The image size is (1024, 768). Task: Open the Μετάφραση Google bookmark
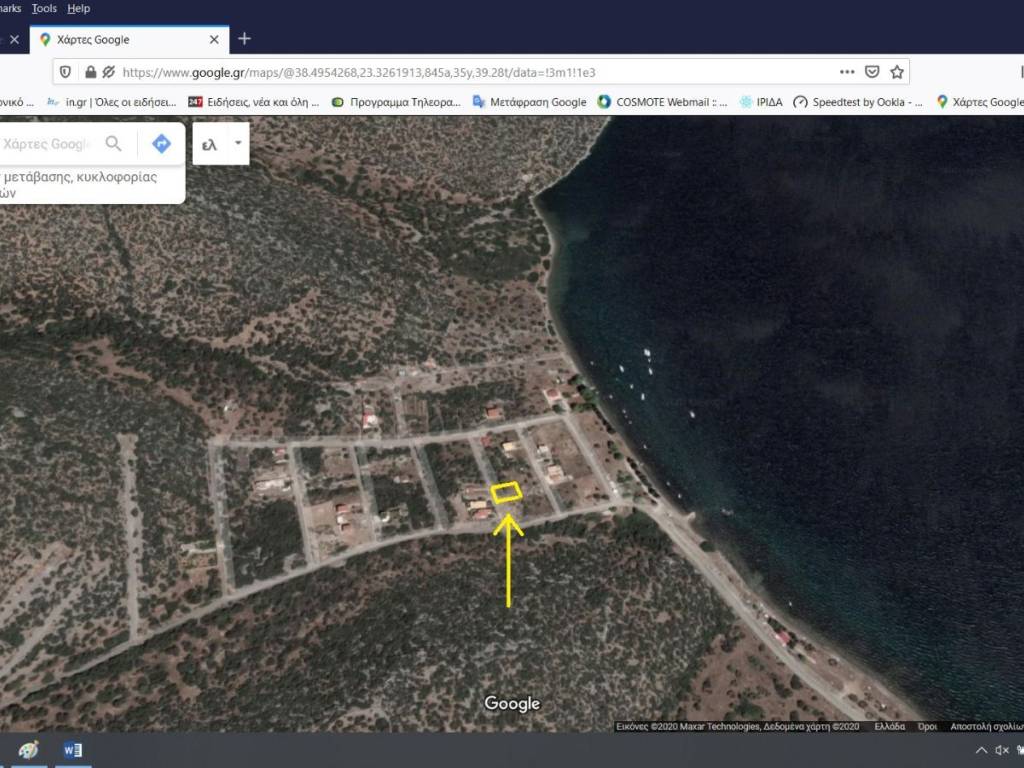tap(530, 102)
